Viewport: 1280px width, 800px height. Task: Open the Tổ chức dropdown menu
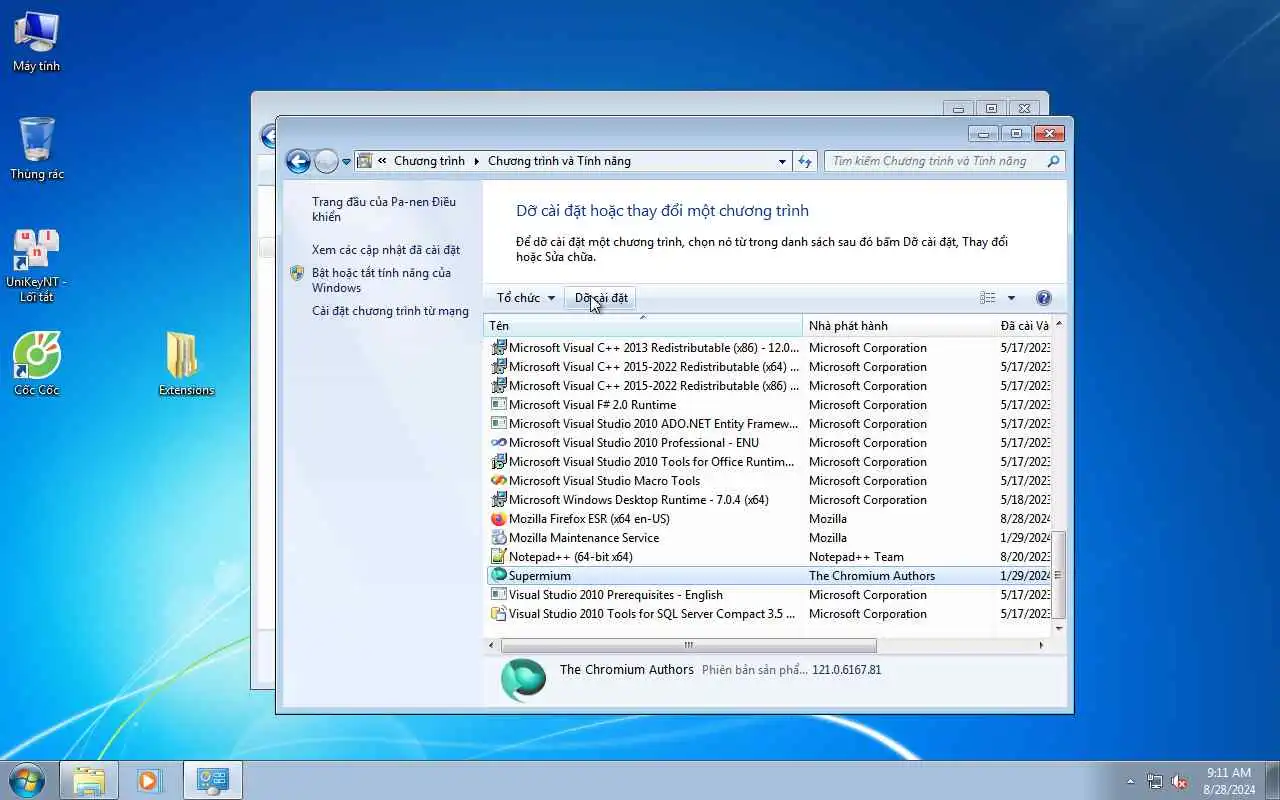point(525,298)
